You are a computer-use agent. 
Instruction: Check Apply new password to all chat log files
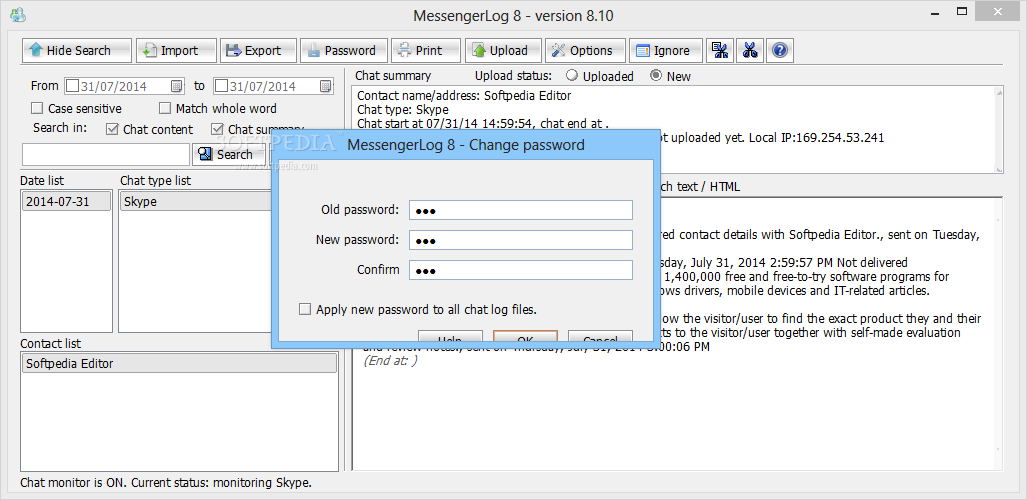[x=305, y=309]
